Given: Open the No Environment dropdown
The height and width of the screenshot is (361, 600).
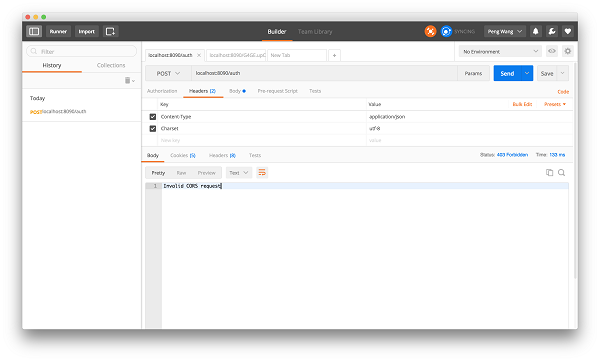Looking at the screenshot, I should (500, 51).
